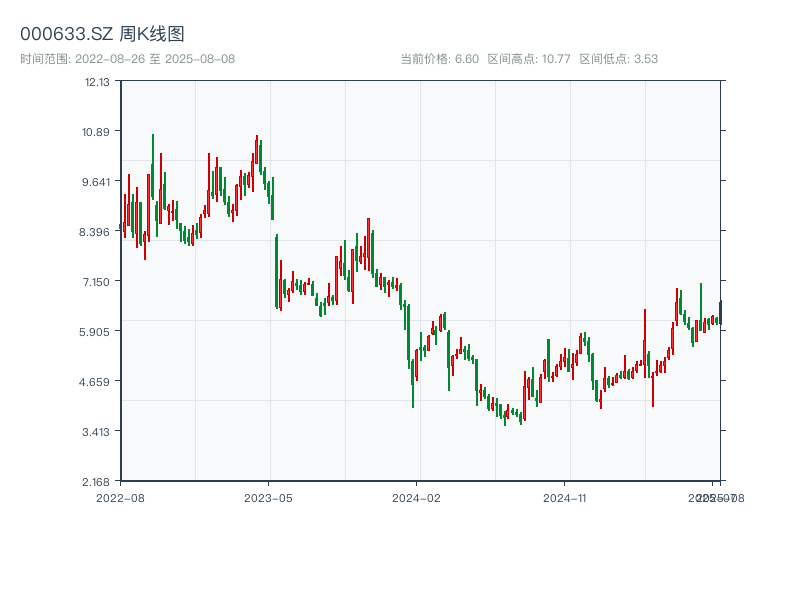Click the 2024-11 x-axis label
Image resolution: width=800 pixels, height=600 pixels.
[x=564, y=498]
